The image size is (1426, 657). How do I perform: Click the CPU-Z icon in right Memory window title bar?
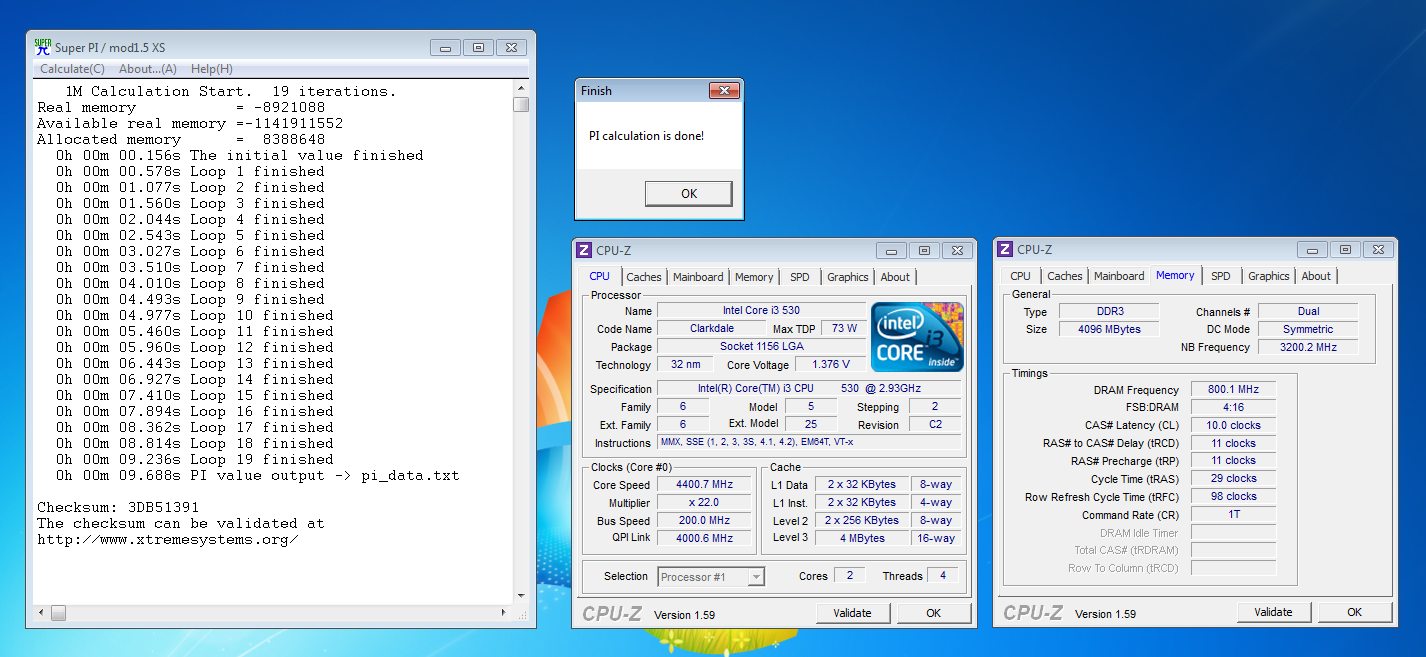pyautogui.click(x=1006, y=249)
